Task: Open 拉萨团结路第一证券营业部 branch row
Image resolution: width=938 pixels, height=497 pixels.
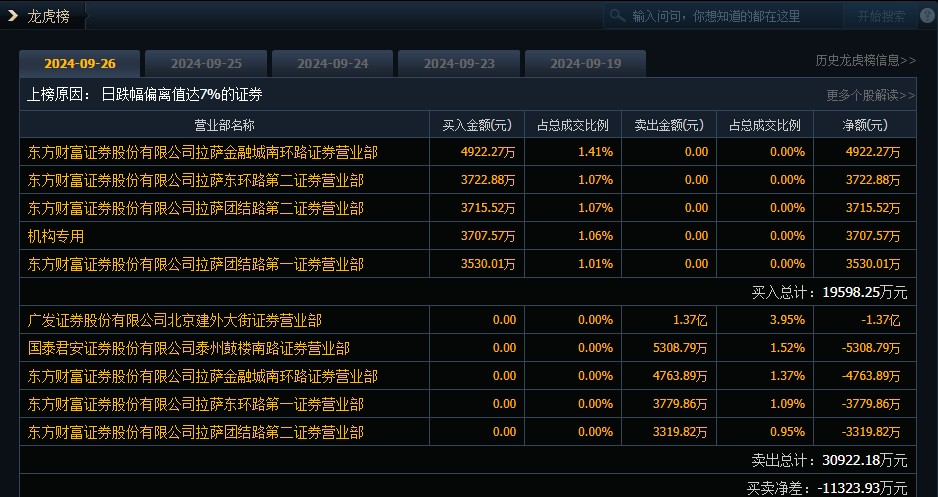Action: [195, 264]
